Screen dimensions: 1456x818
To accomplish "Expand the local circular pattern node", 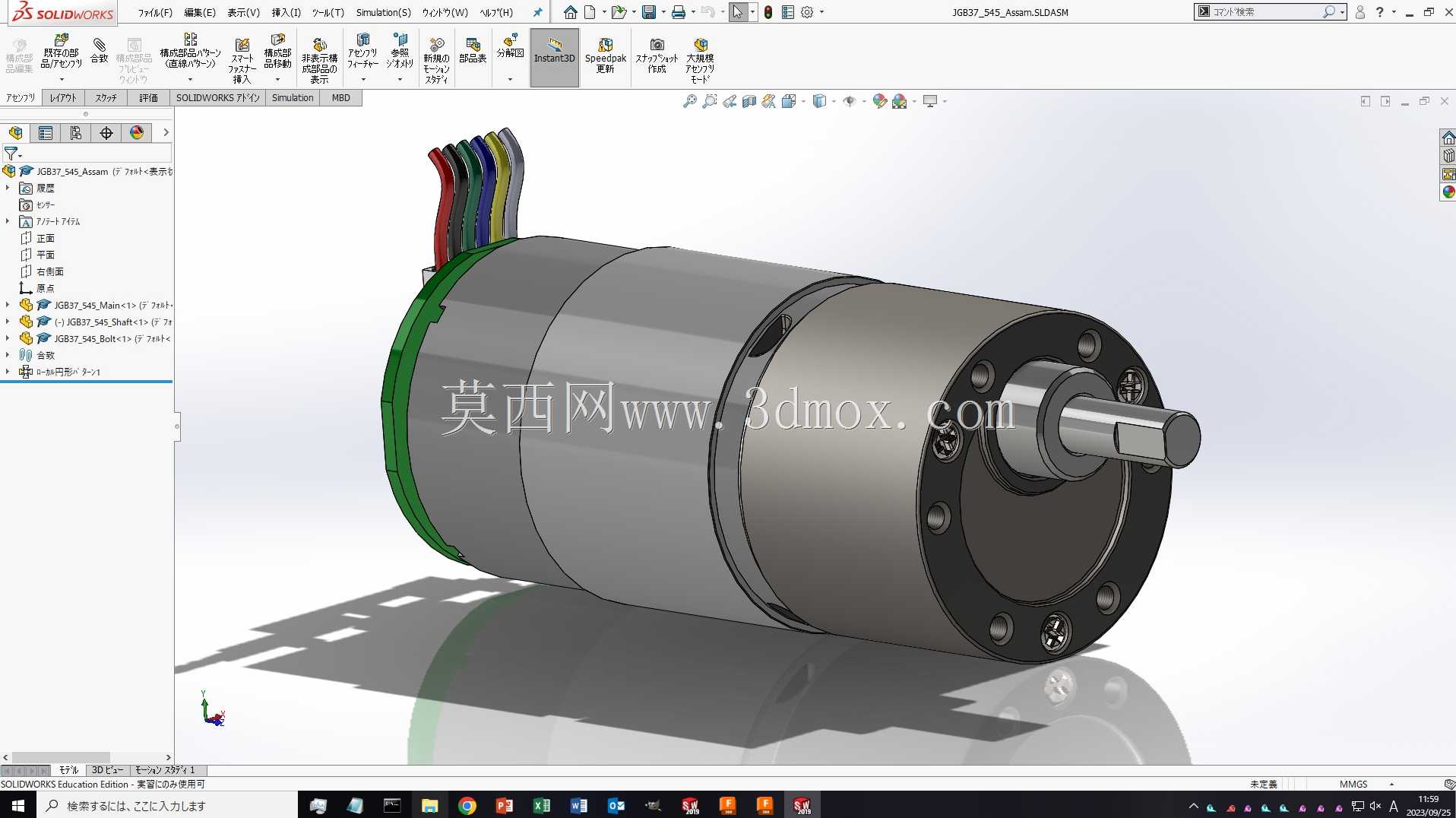I will 8,372.
